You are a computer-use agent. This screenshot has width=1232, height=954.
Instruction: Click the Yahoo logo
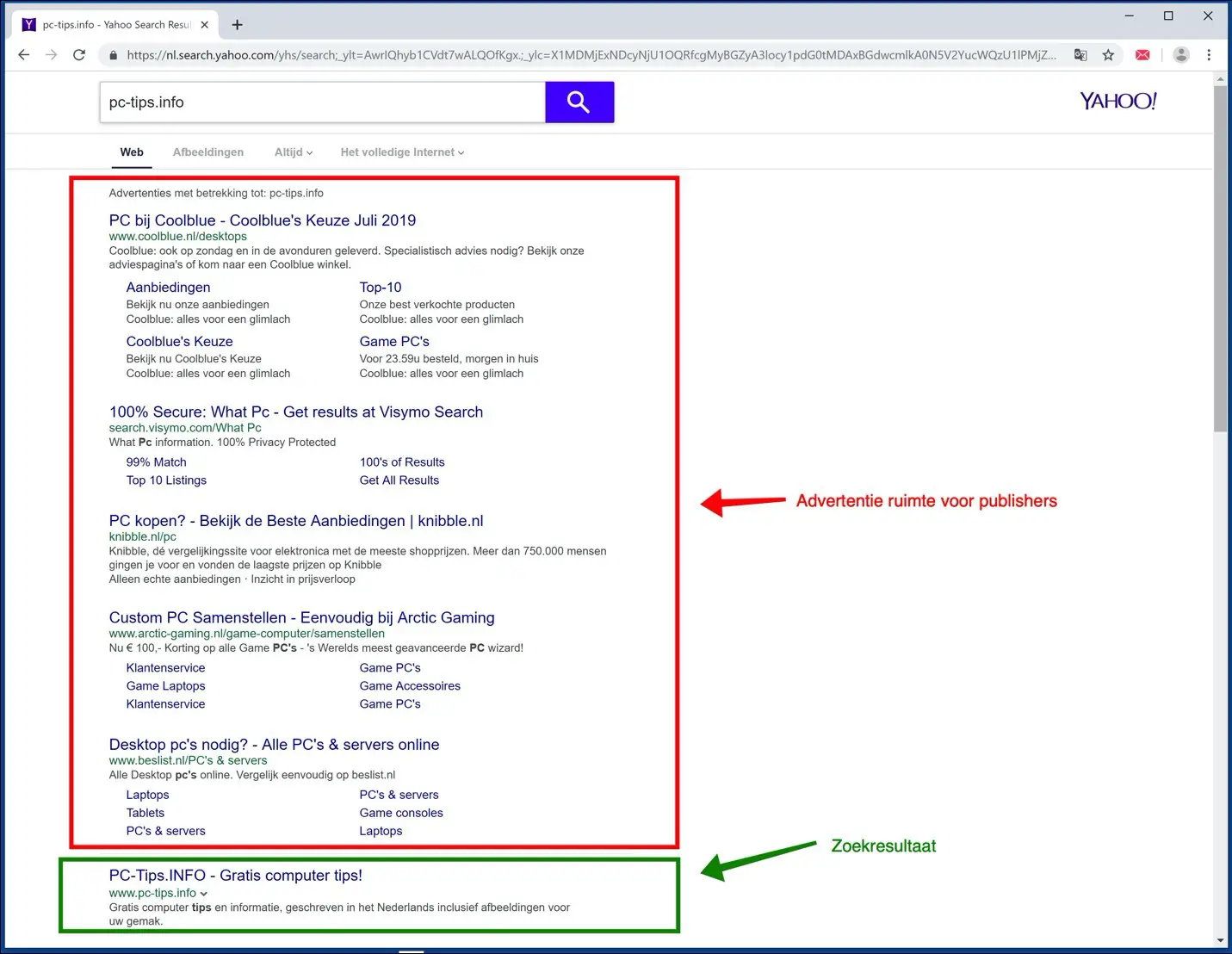1118,101
